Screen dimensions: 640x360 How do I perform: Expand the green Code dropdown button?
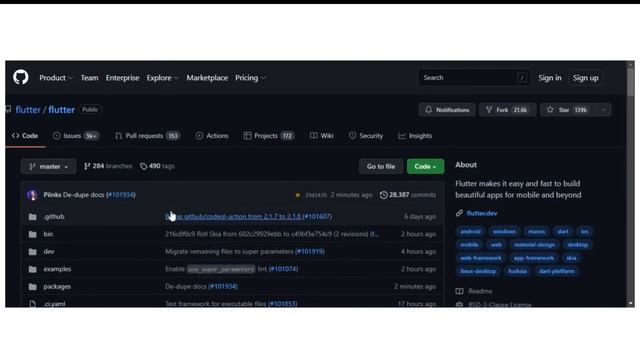[425, 167]
